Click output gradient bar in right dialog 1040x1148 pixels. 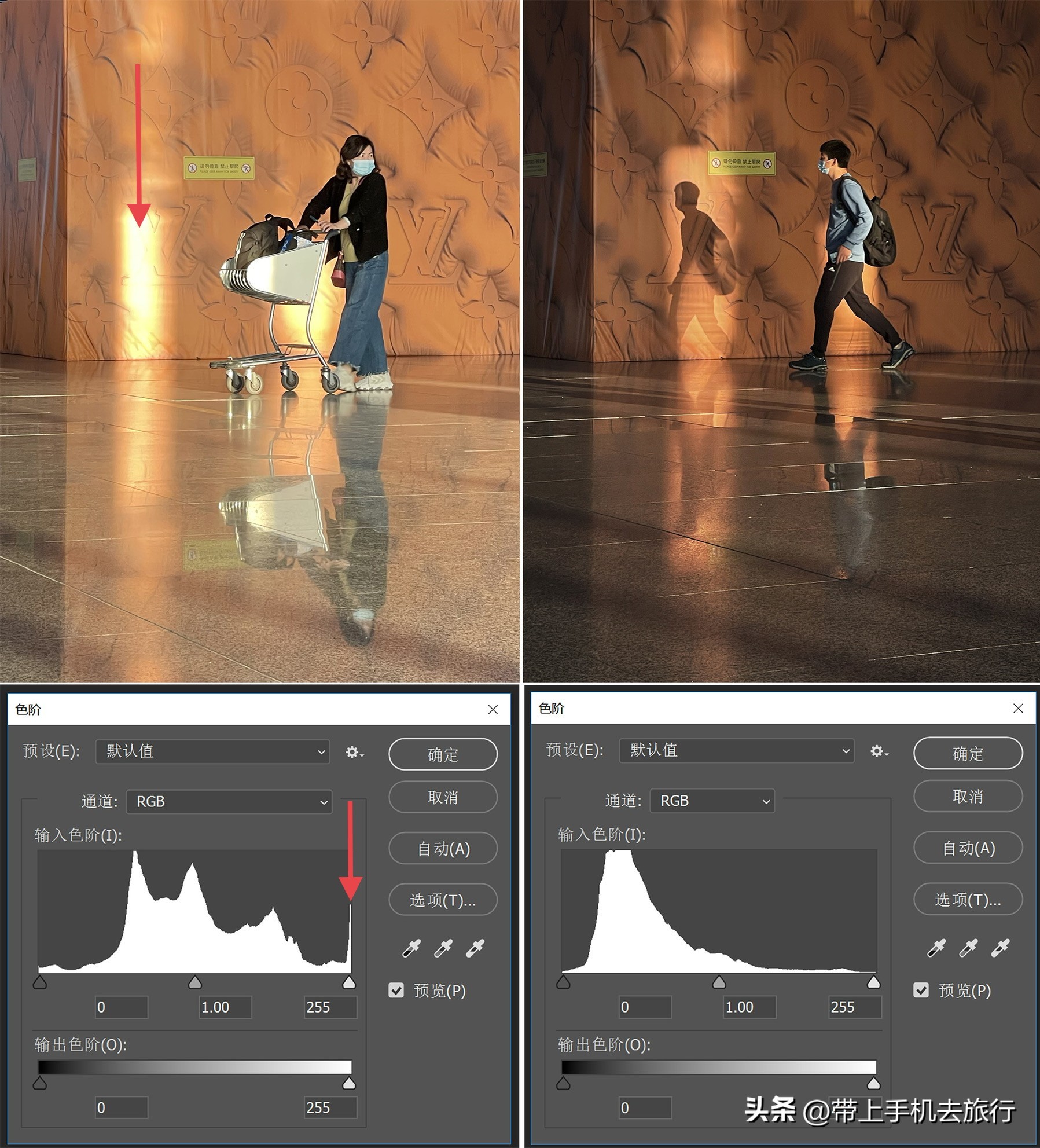click(719, 1067)
